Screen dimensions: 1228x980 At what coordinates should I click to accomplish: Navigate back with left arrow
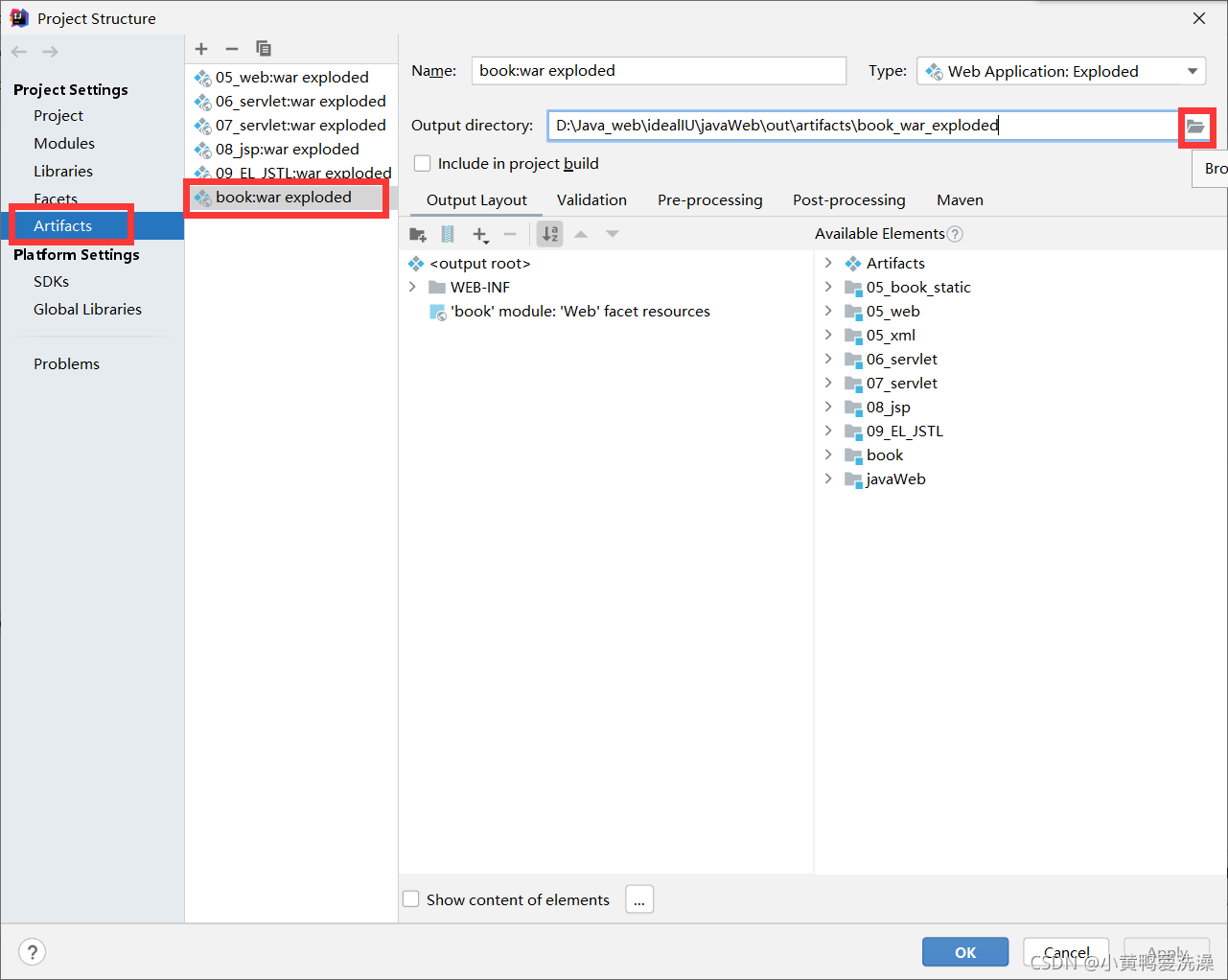tap(19, 52)
